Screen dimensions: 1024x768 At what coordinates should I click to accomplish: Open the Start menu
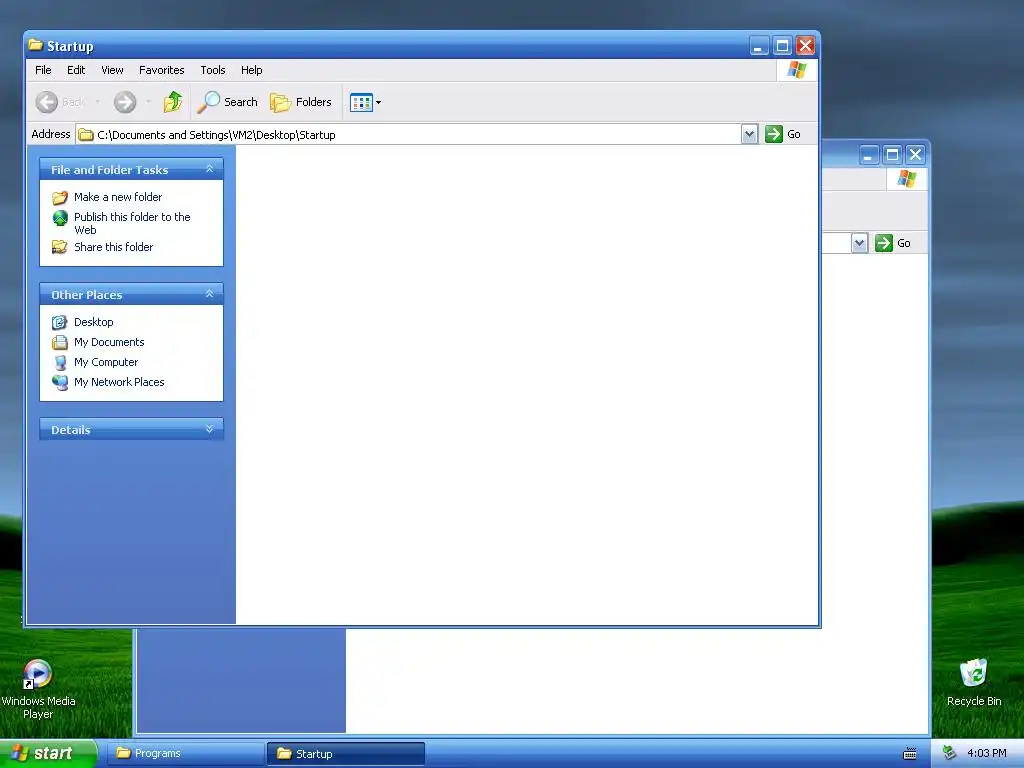click(x=48, y=754)
